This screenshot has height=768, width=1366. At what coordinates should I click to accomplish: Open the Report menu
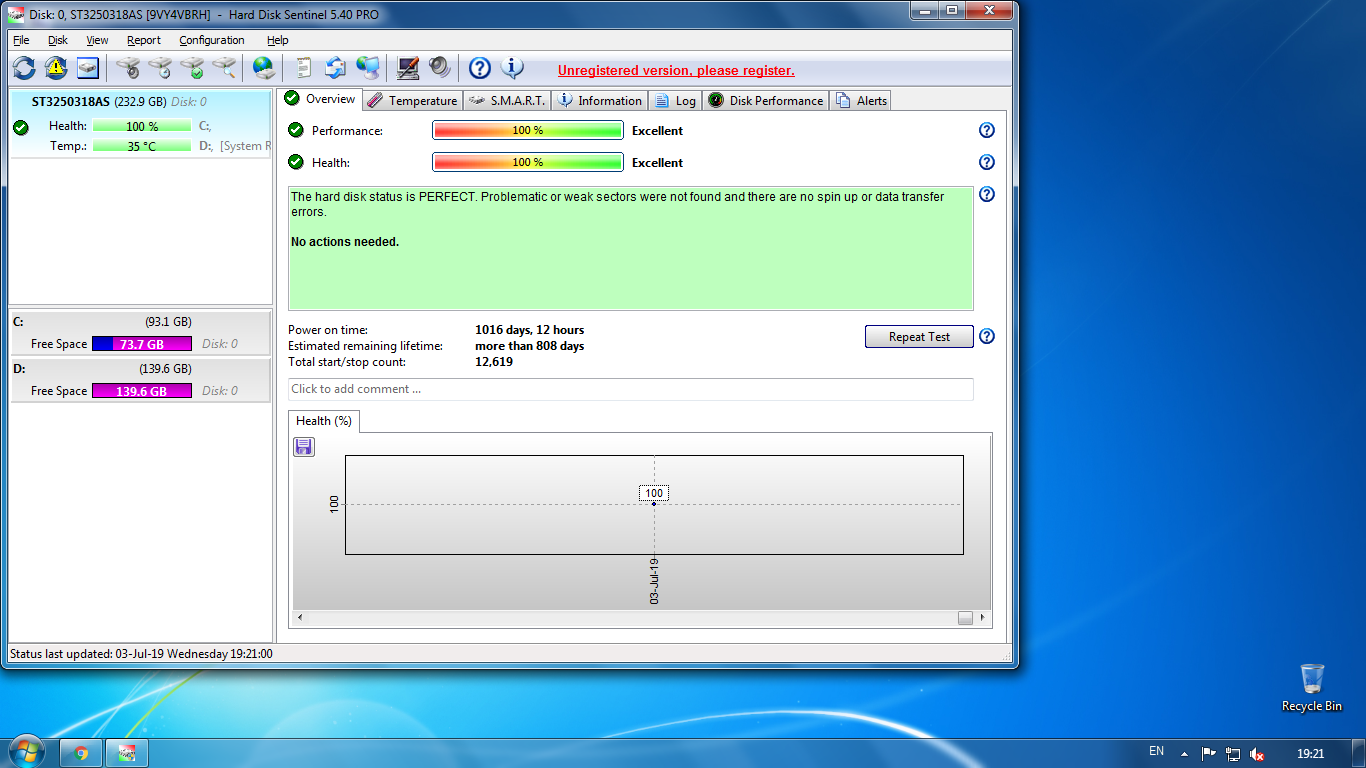click(x=144, y=40)
